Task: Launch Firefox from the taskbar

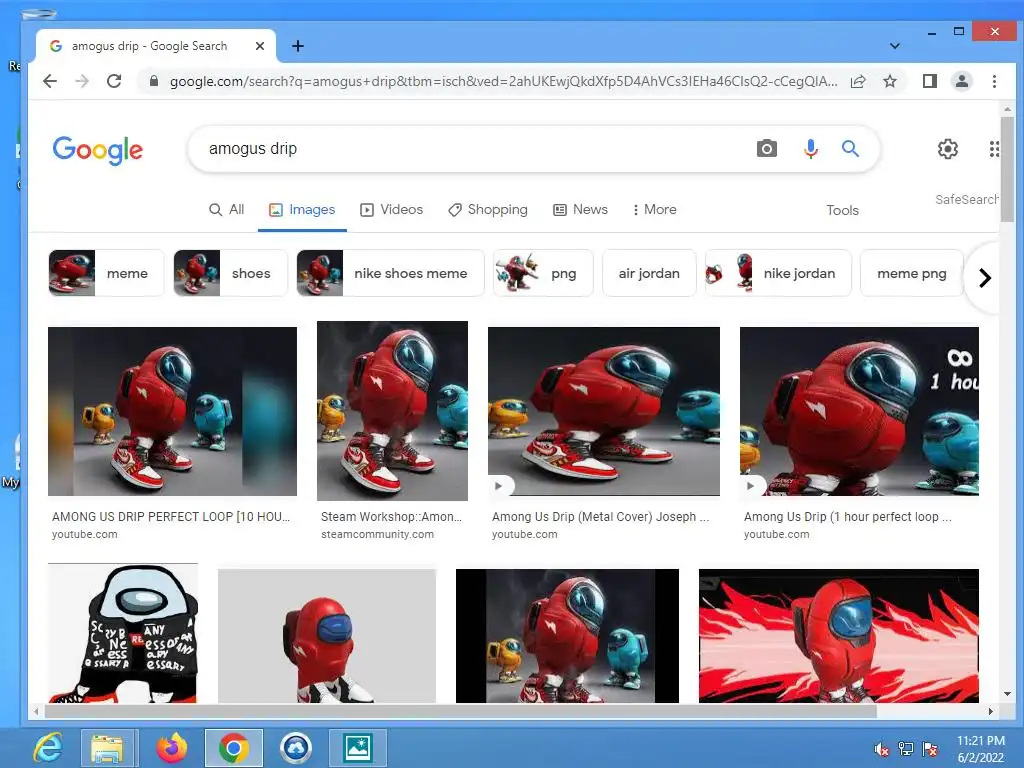Action: 171,748
